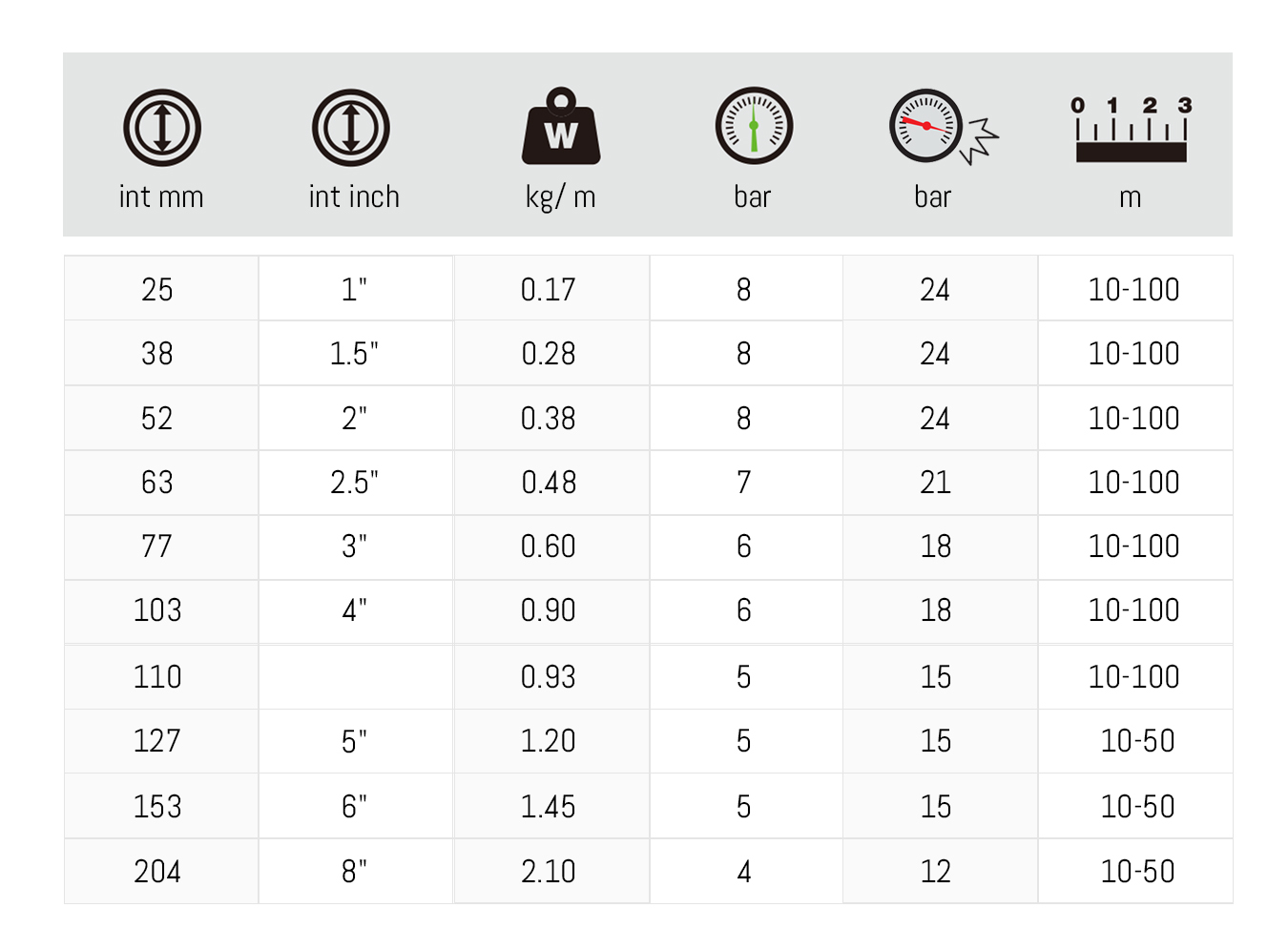The width and height of the screenshot is (1288, 949).
Task: Click the "m" label under the ruler
Action: (1131, 197)
